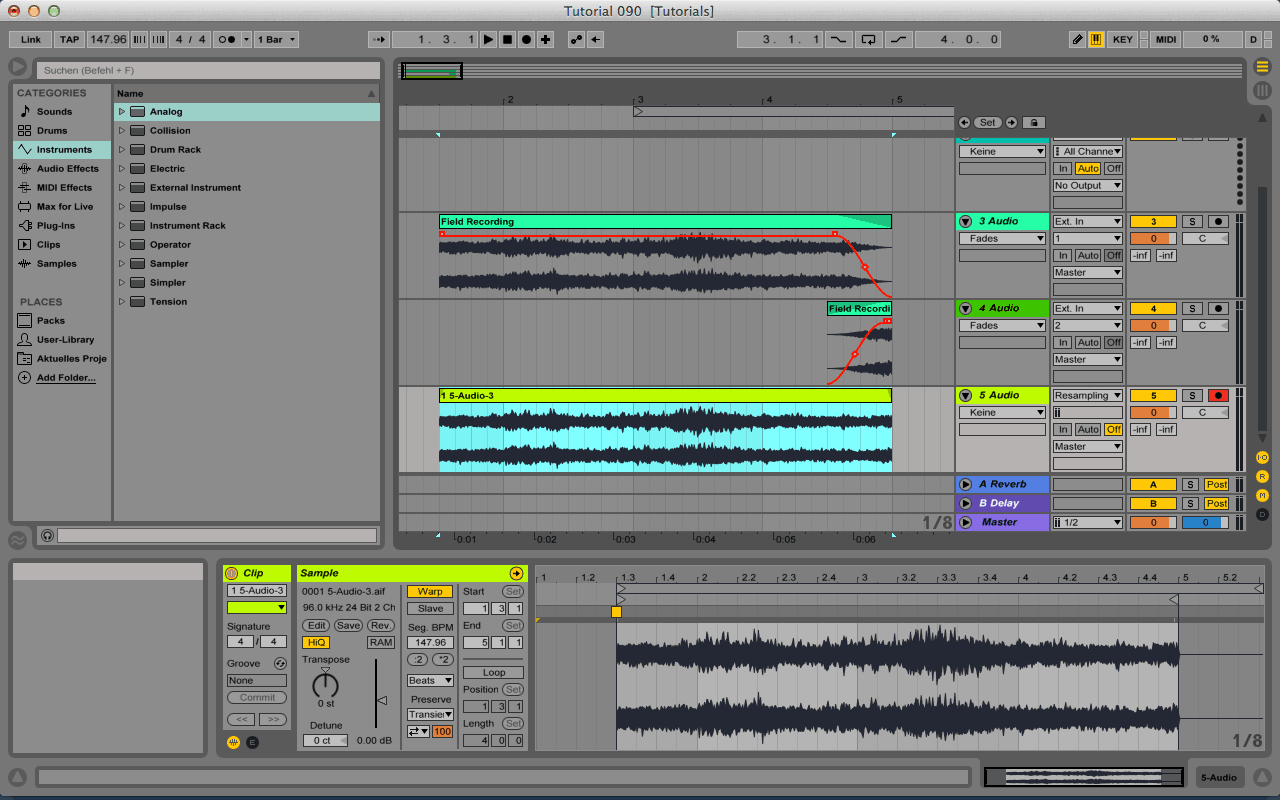Click the Rev. button to reverse sample
Screen dimensions: 1280x800
coord(380,626)
